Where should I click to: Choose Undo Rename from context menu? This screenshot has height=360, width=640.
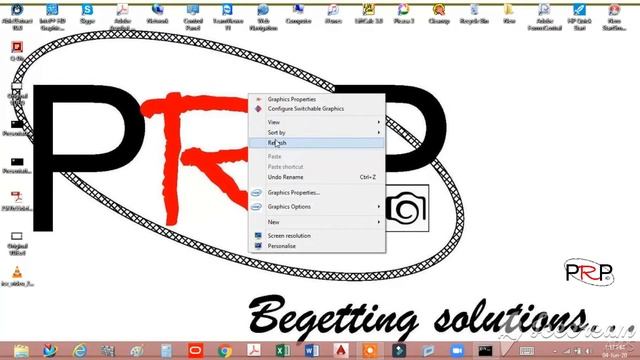click(316, 177)
